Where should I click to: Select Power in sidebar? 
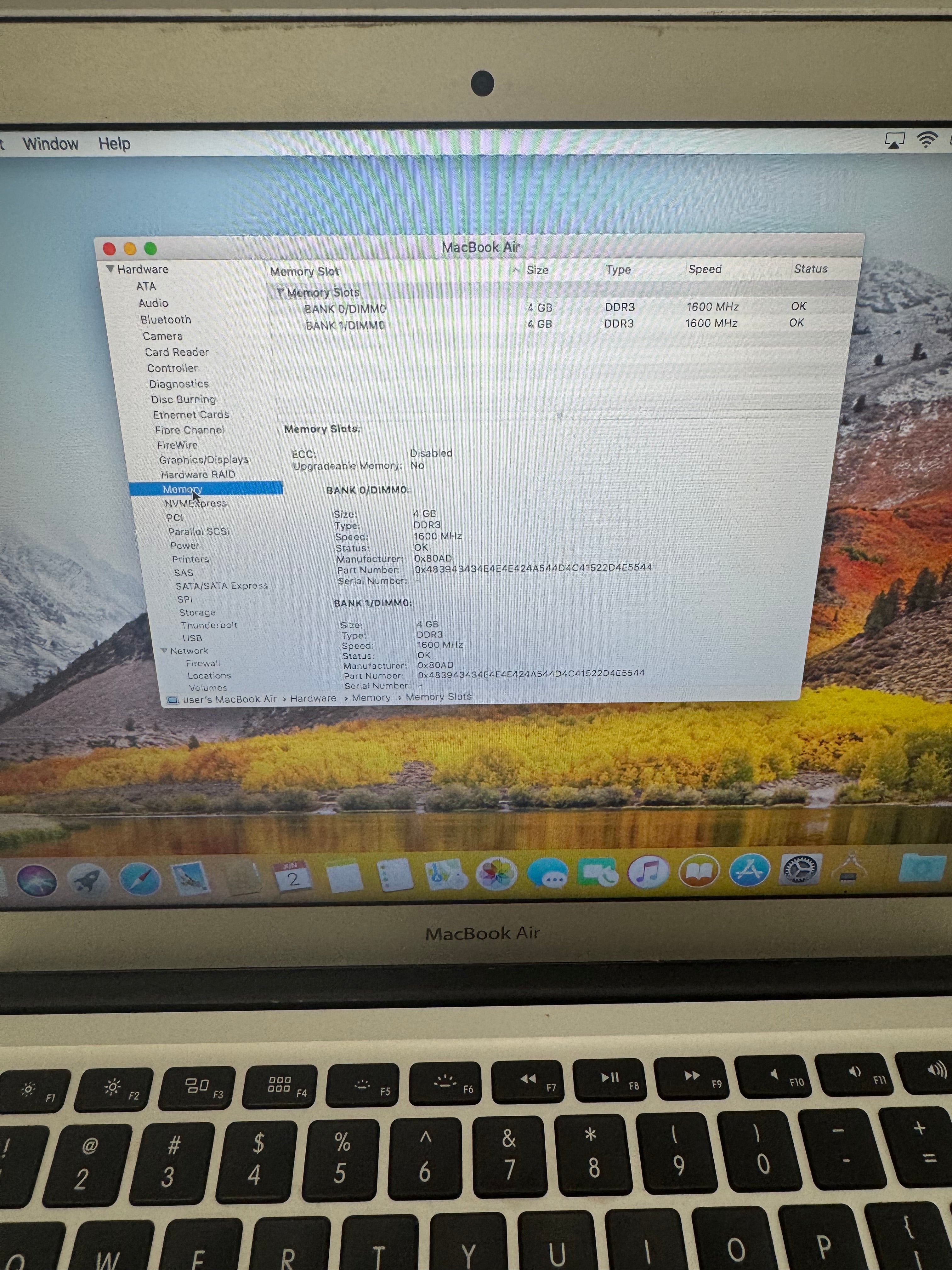point(185,546)
